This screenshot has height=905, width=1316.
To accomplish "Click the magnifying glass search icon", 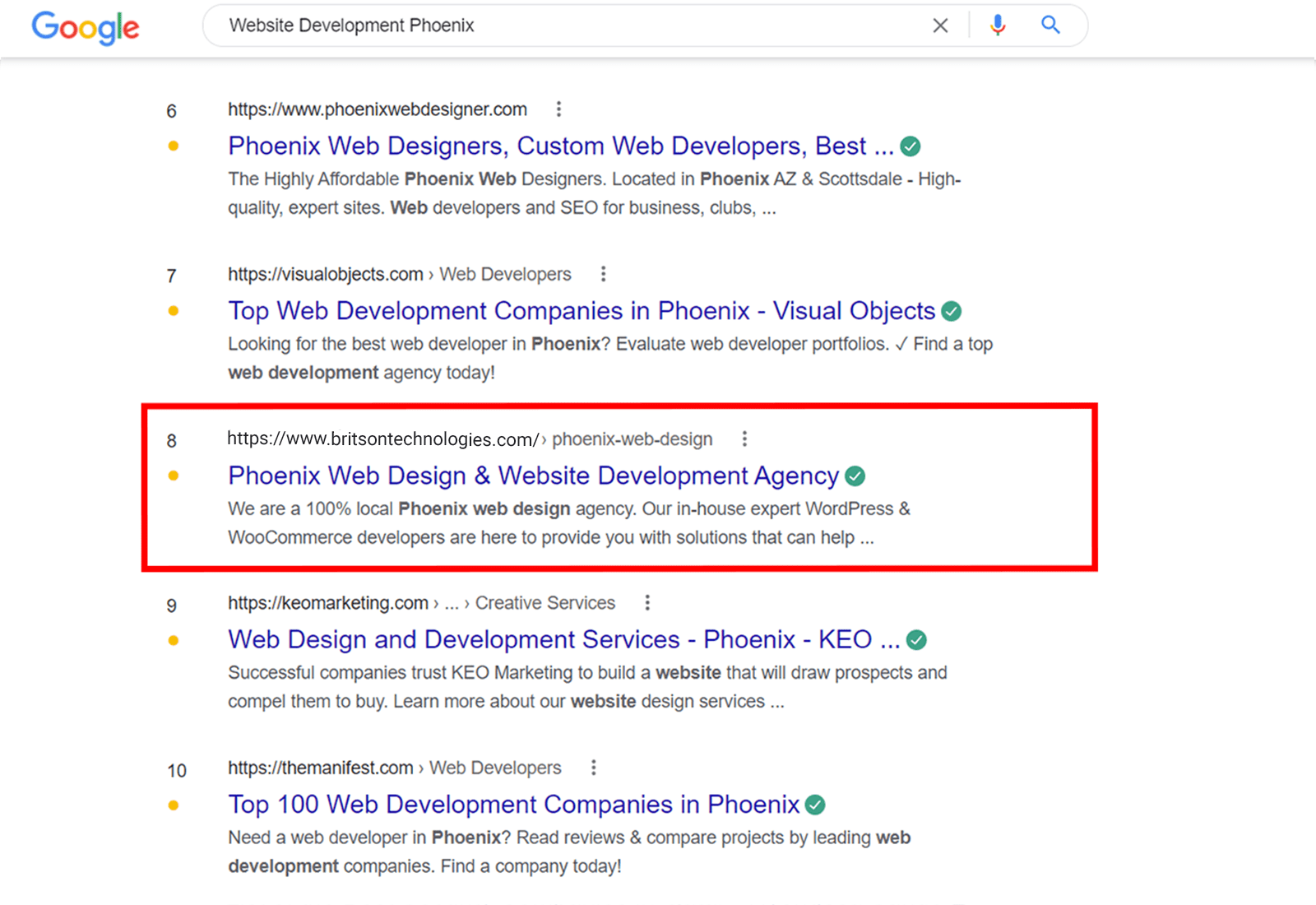I will click(1050, 26).
